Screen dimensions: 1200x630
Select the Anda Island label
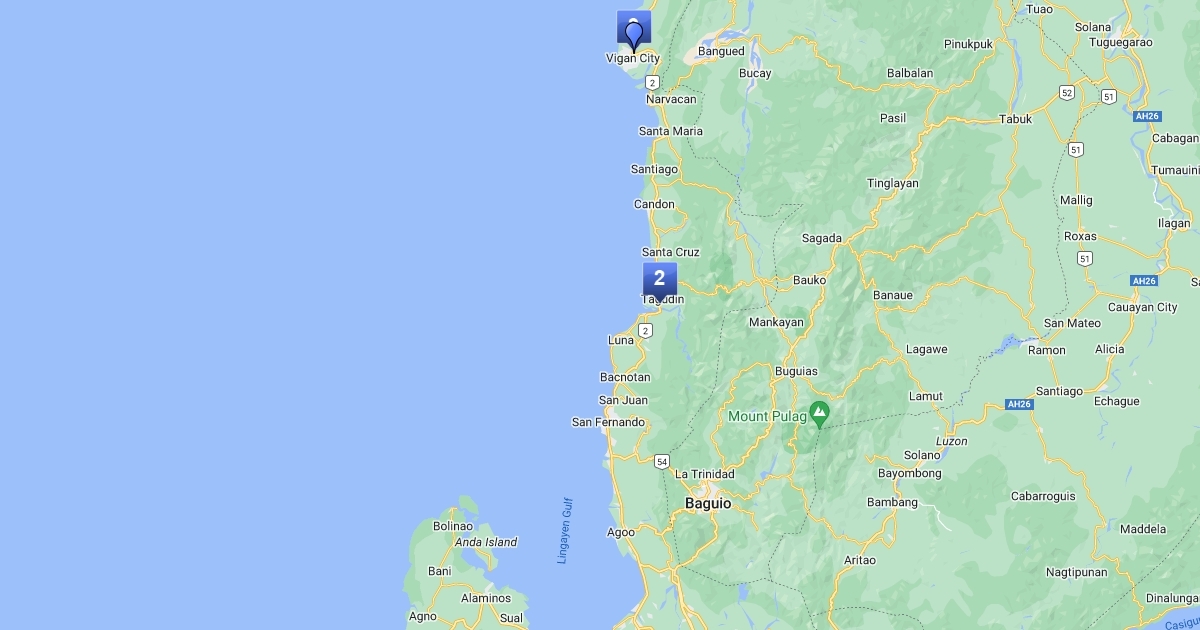(x=486, y=542)
